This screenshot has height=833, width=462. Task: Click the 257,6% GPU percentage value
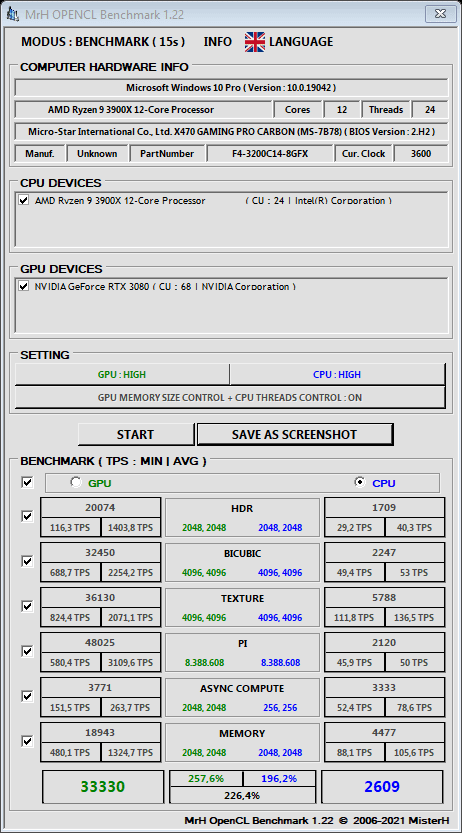coord(206,778)
